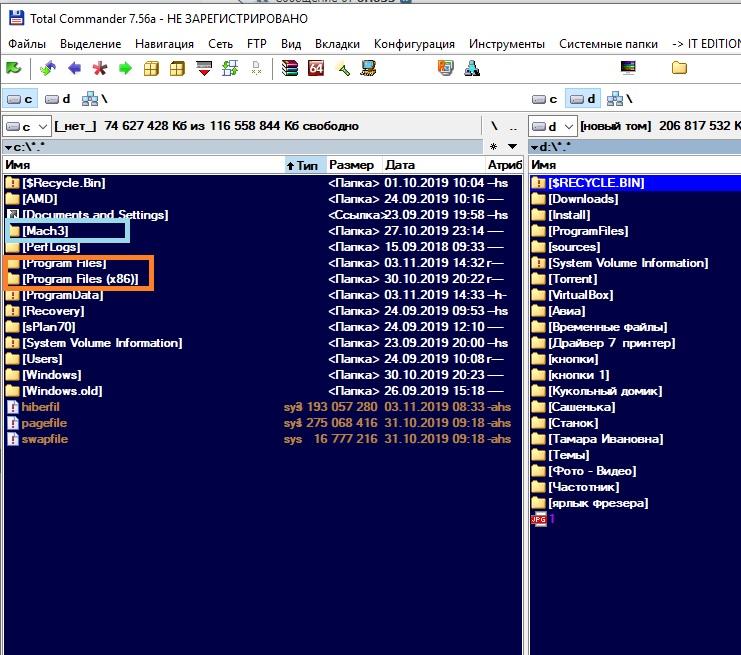Click the red down-arrow toolbar icon
The image size is (741, 655).
(x=204, y=69)
